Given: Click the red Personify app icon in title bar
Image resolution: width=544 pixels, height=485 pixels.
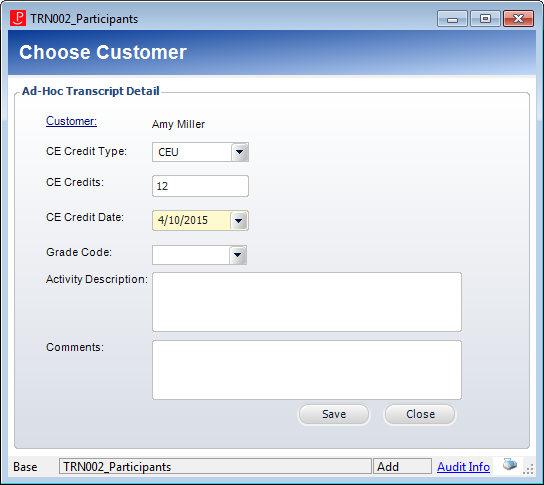Looking at the screenshot, I should 18,18.
